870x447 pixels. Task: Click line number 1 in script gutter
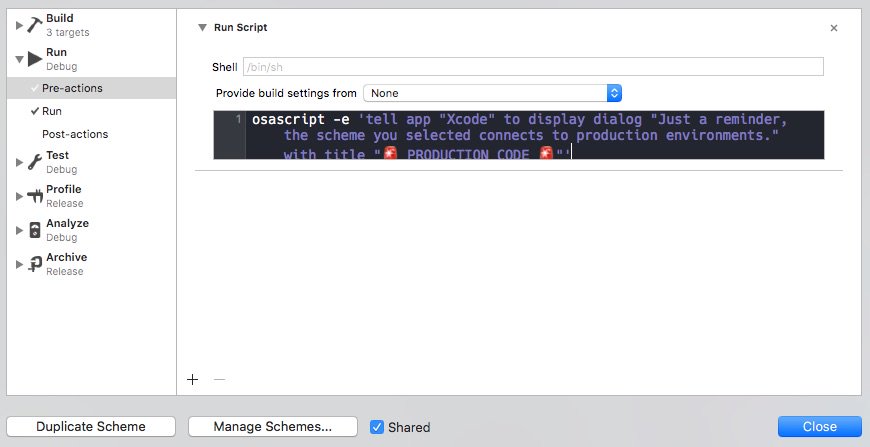[238, 119]
